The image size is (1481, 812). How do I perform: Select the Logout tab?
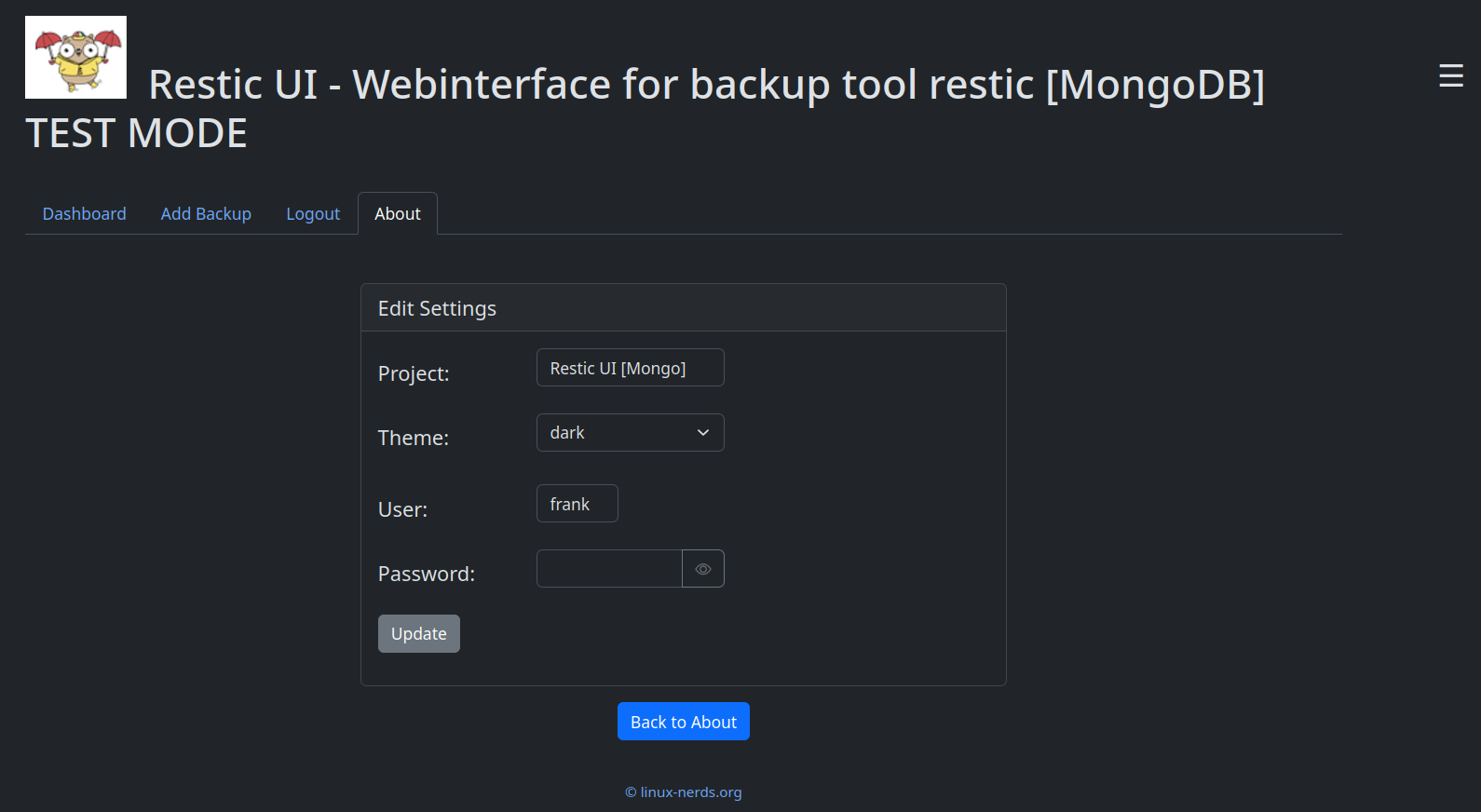pyautogui.click(x=313, y=214)
